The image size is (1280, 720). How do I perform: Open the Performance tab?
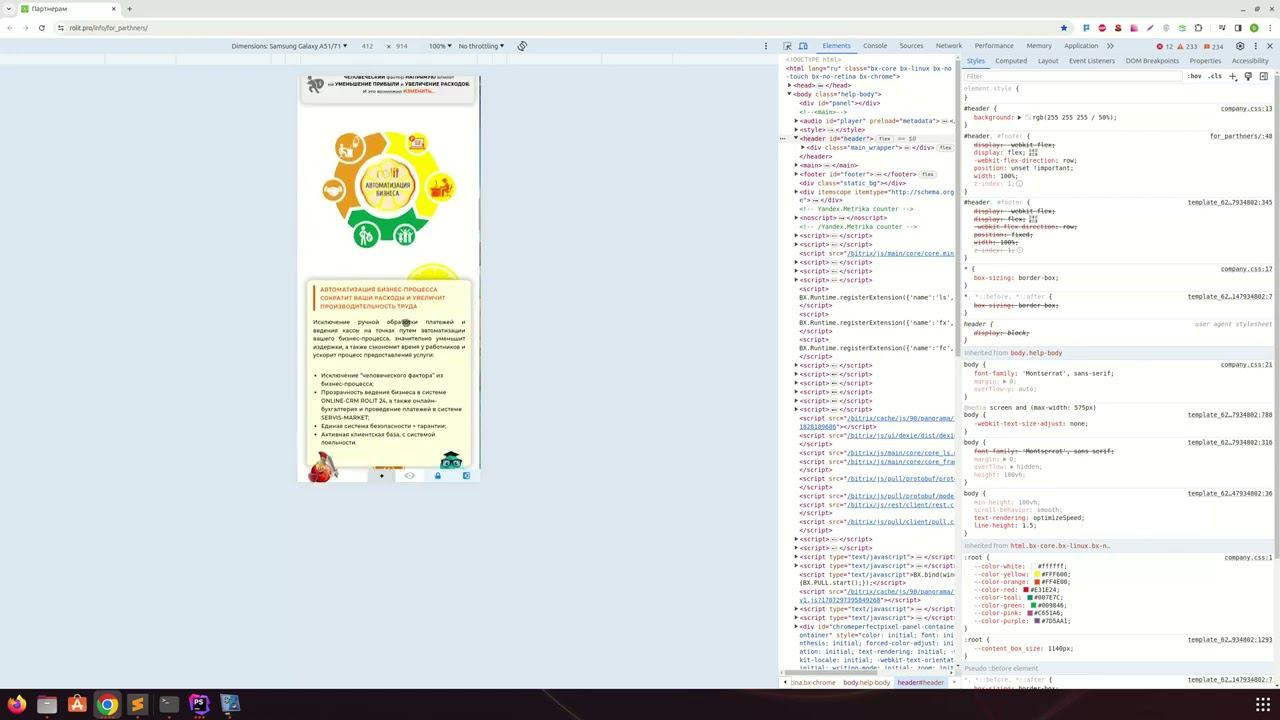[994, 46]
